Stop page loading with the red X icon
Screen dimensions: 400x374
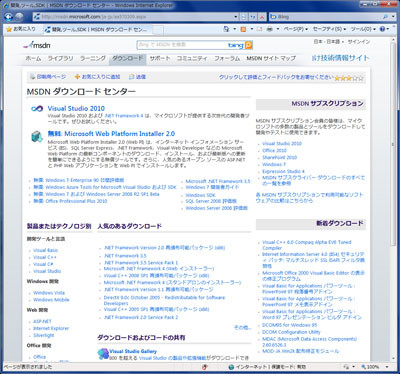click(x=262, y=17)
